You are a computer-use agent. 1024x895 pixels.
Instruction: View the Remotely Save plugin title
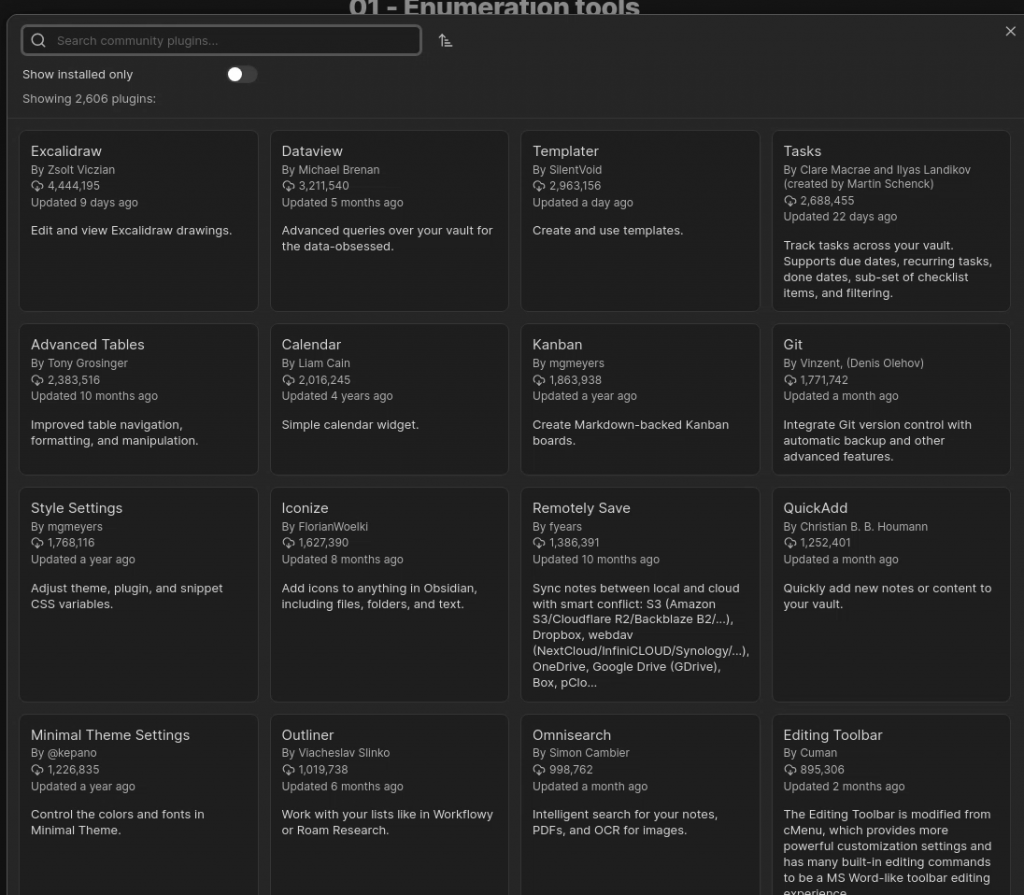pos(581,508)
